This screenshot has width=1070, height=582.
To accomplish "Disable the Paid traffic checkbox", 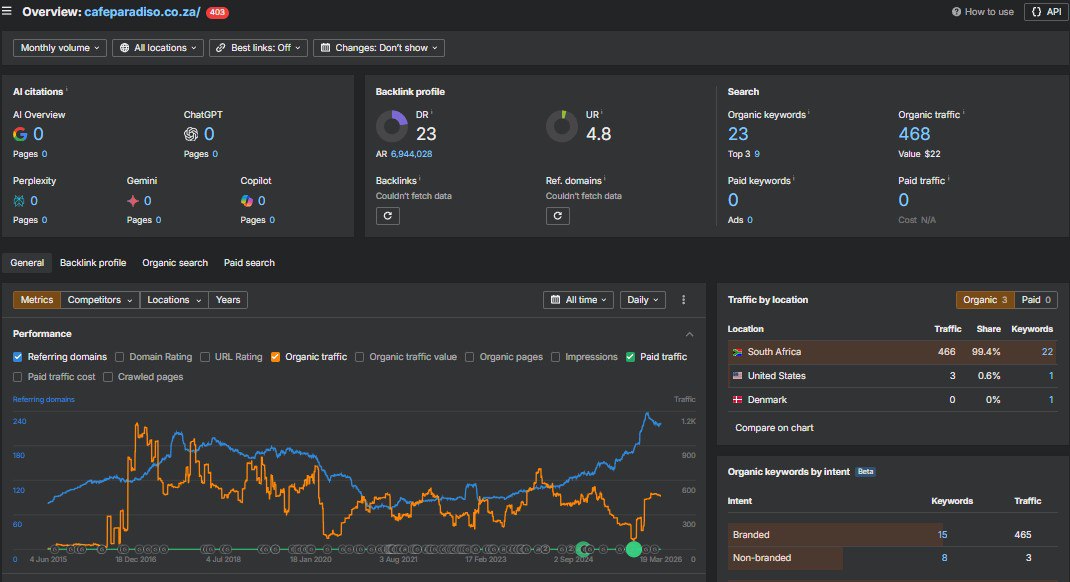I will click(x=631, y=357).
